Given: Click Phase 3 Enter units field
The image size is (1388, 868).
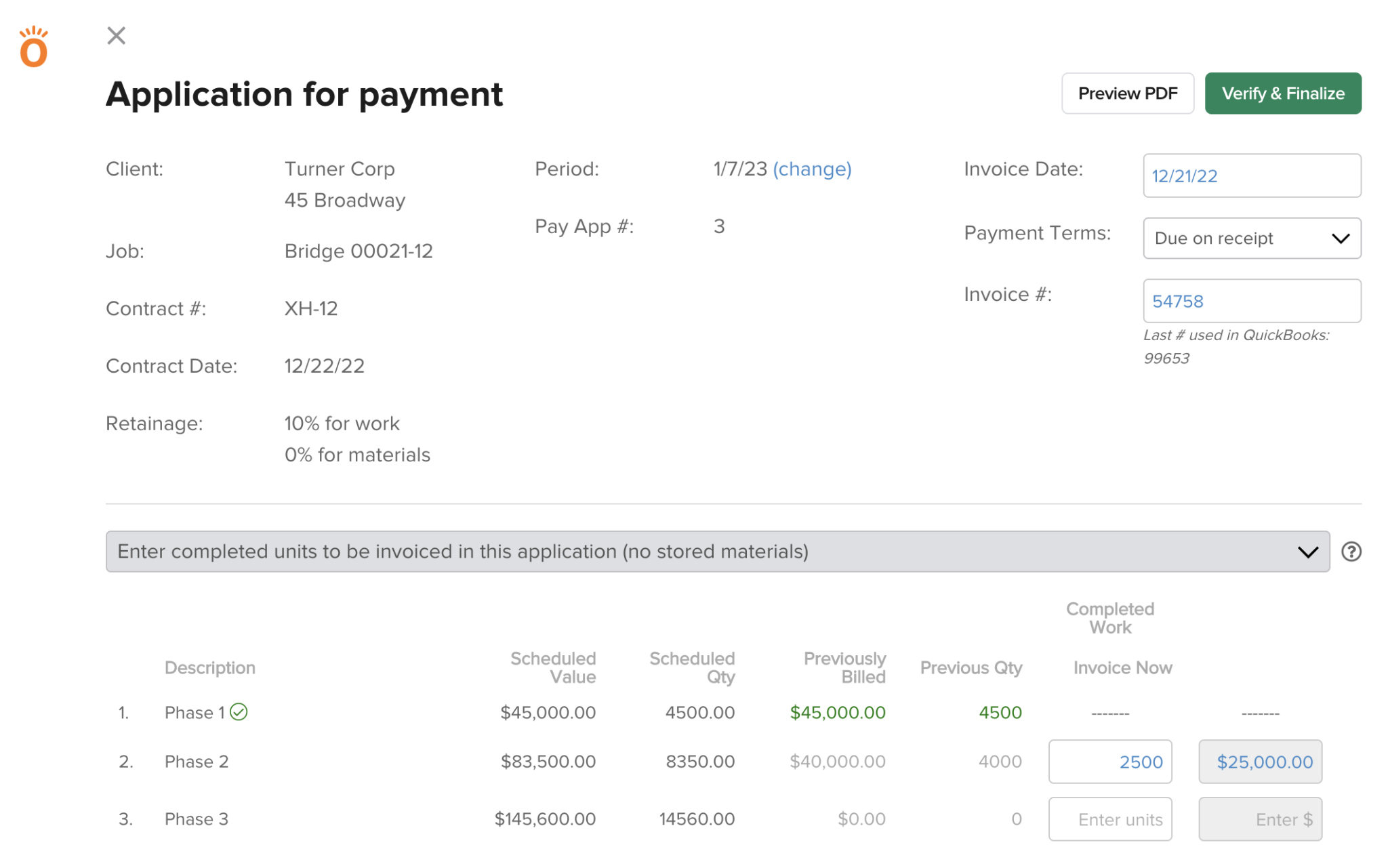Looking at the screenshot, I should tap(1109, 819).
